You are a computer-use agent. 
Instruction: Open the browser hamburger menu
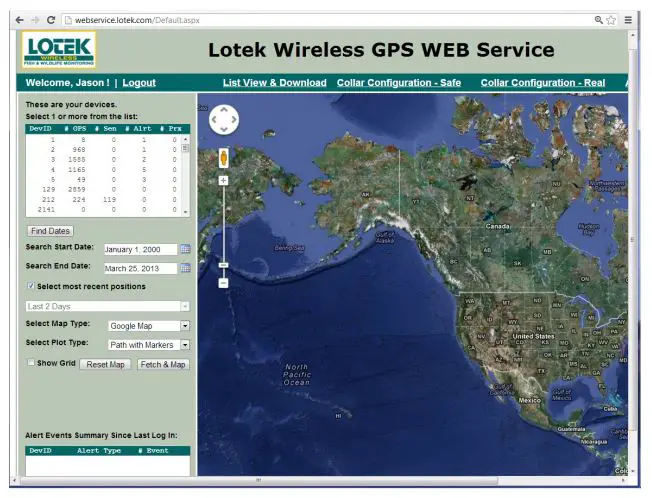[628, 20]
